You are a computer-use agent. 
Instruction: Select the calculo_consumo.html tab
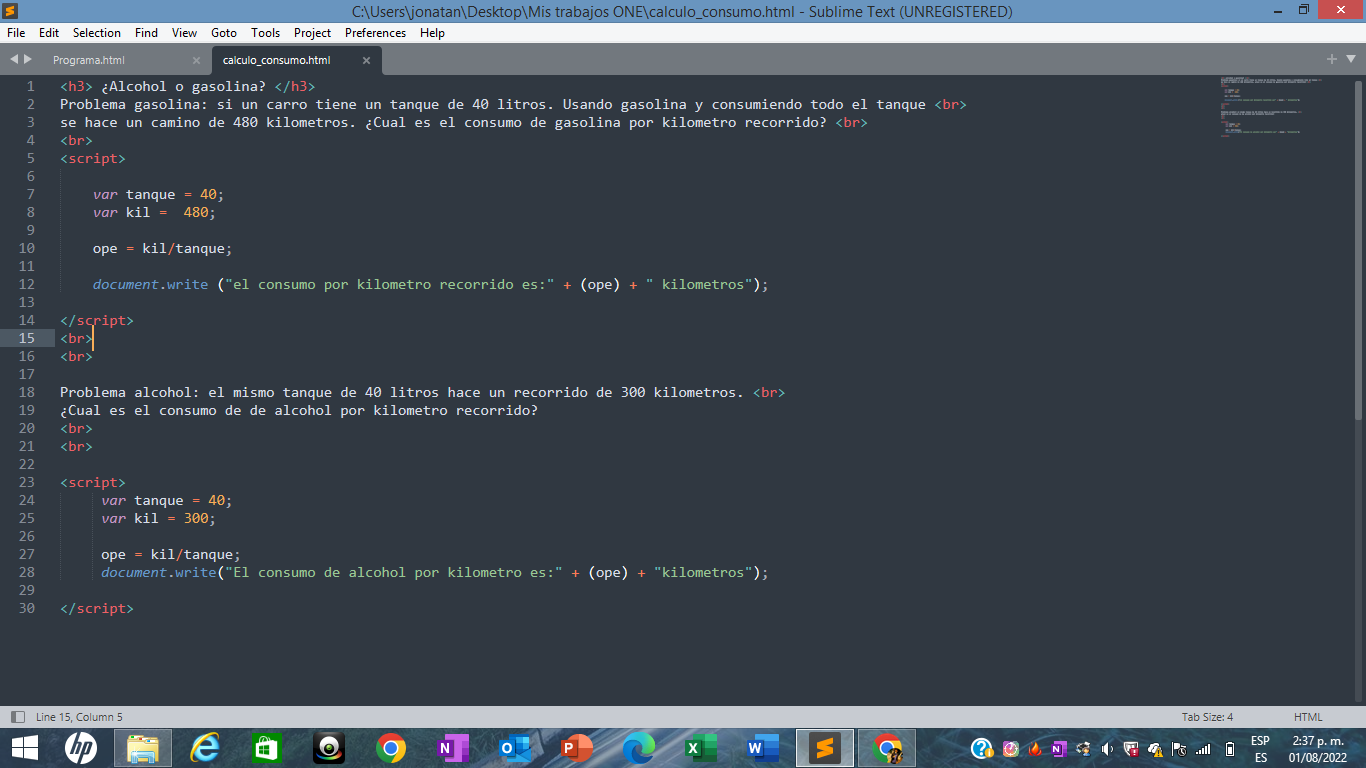[x=296, y=60]
